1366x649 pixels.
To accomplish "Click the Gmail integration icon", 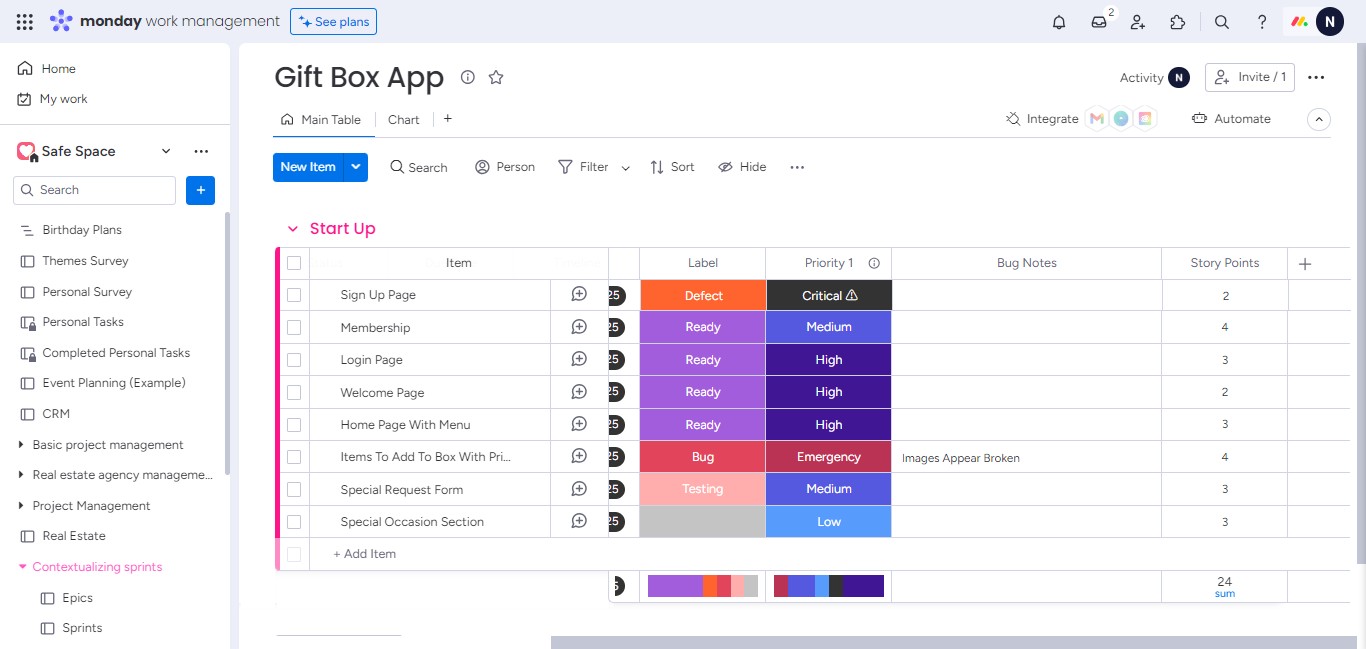I will pyautogui.click(x=1097, y=118).
